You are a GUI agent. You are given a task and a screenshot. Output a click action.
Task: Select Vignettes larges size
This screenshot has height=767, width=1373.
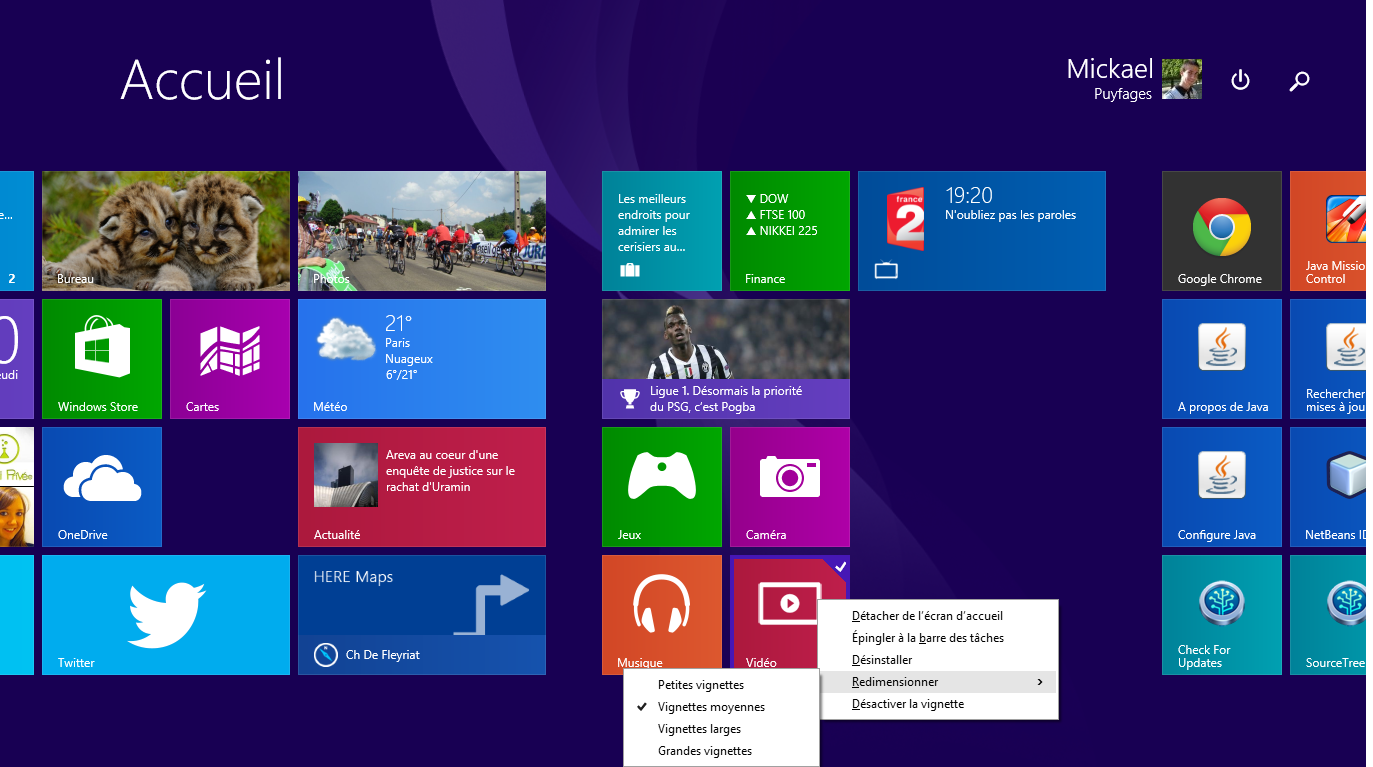tap(721, 729)
